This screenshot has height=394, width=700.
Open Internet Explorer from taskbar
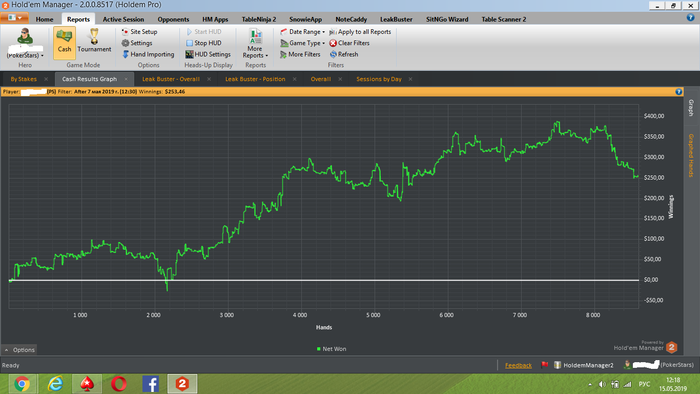pyautogui.click(x=55, y=384)
